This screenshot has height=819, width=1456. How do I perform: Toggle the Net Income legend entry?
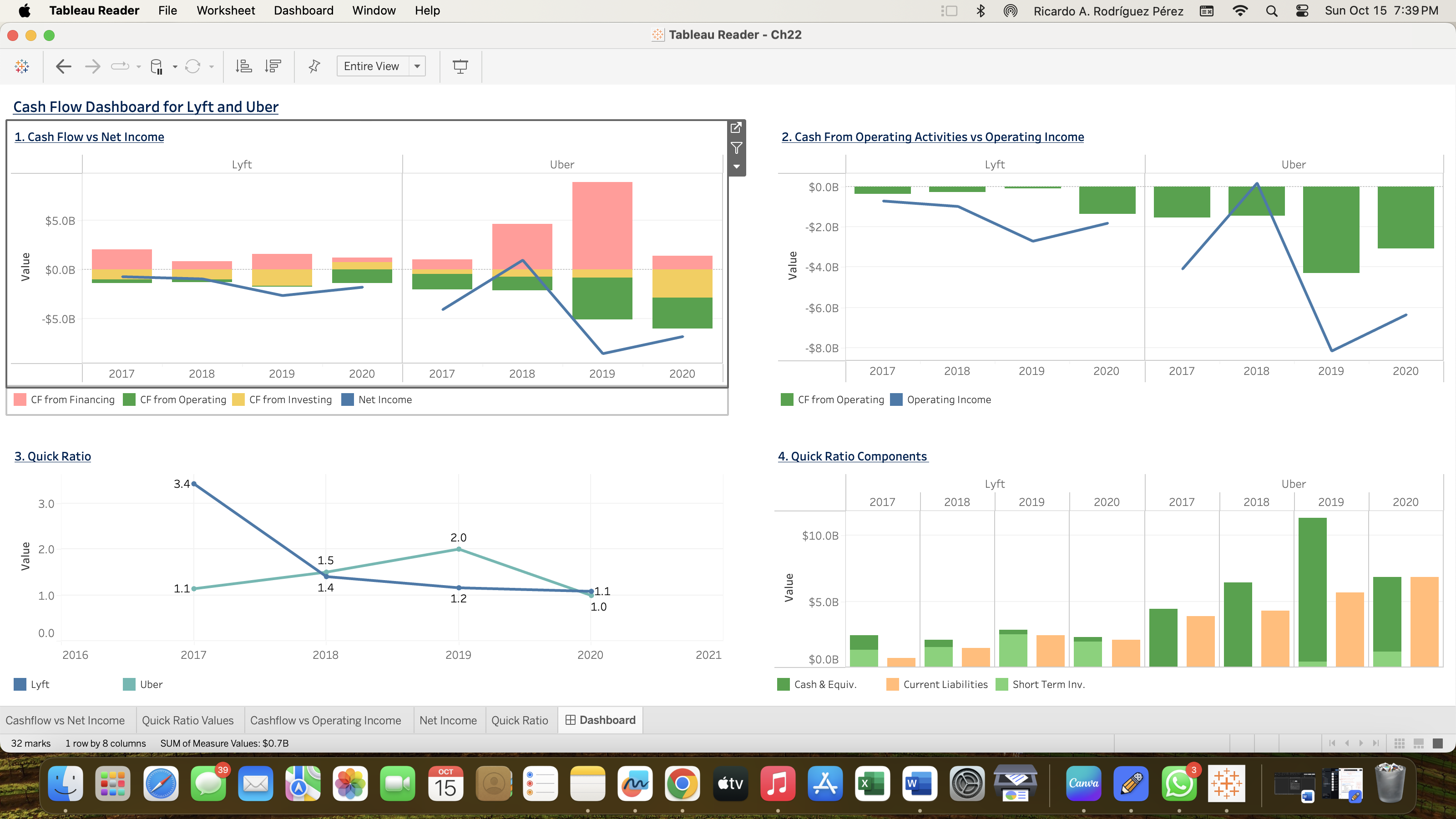pos(377,399)
